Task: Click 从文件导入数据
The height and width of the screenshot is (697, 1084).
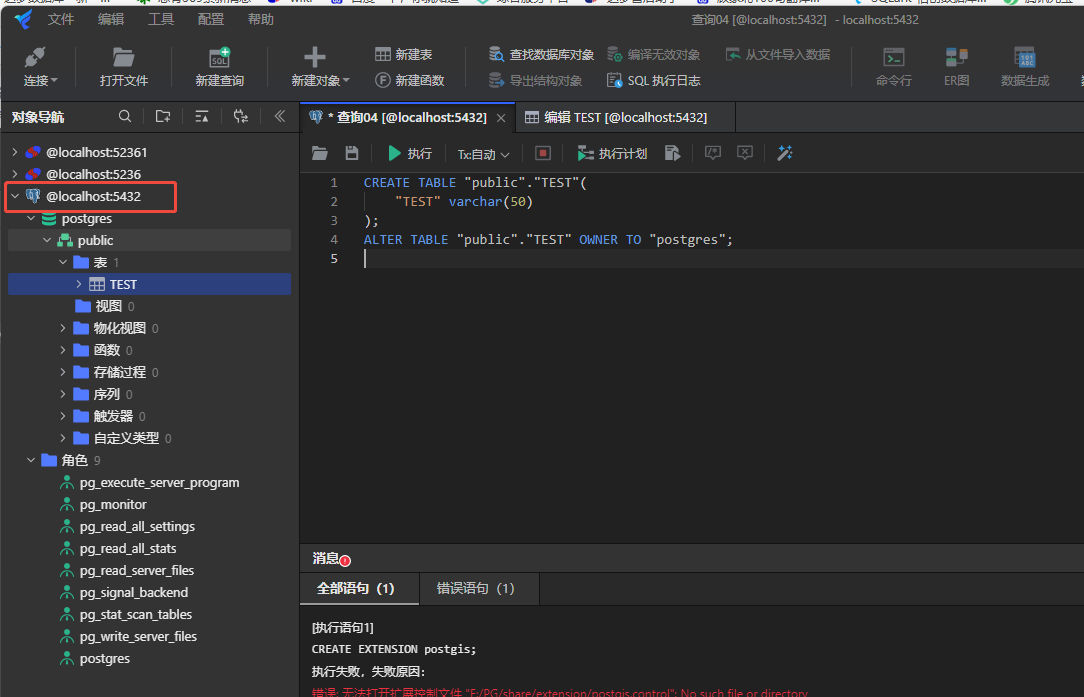Action: coord(778,55)
